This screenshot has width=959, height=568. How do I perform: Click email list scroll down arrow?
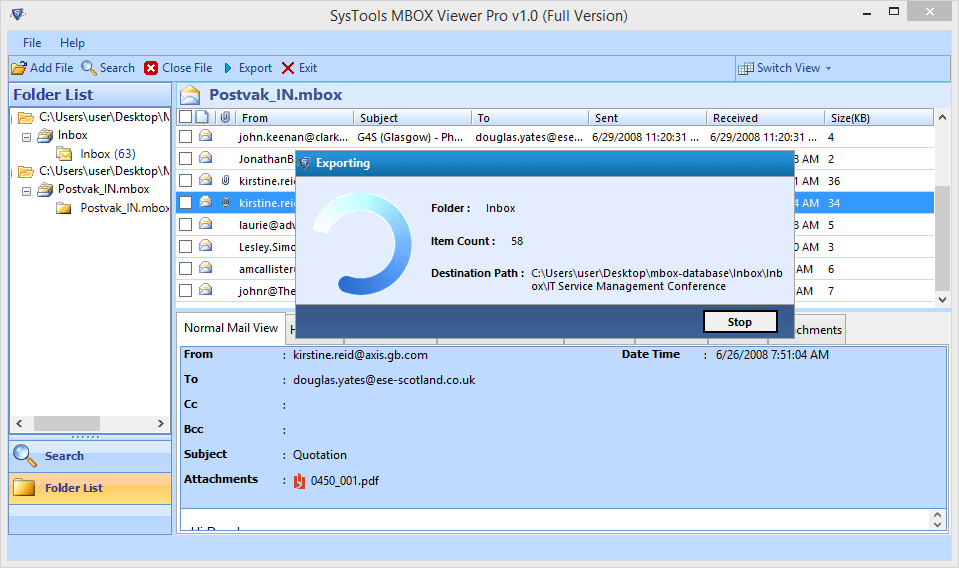(942, 300)
